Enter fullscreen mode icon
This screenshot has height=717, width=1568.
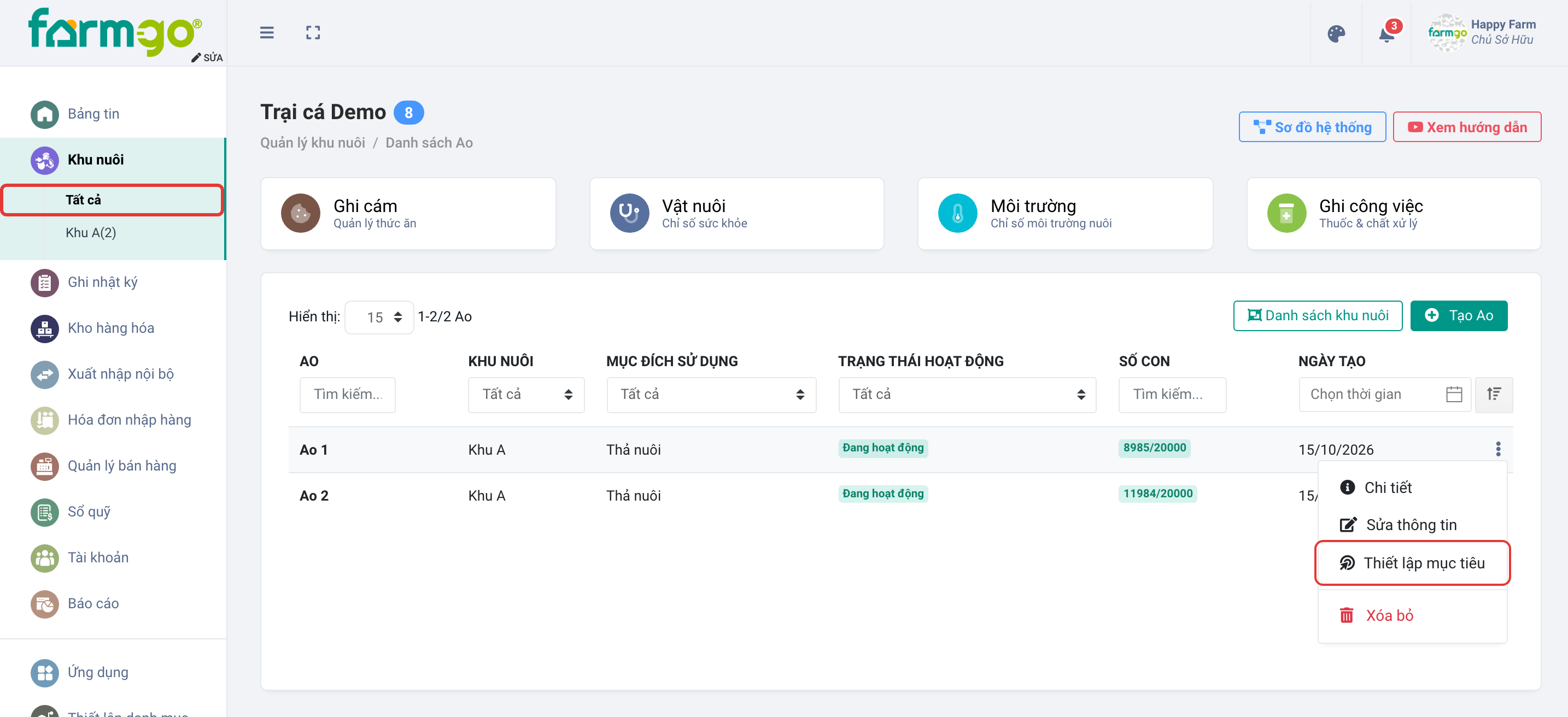(x=313, y=32)
